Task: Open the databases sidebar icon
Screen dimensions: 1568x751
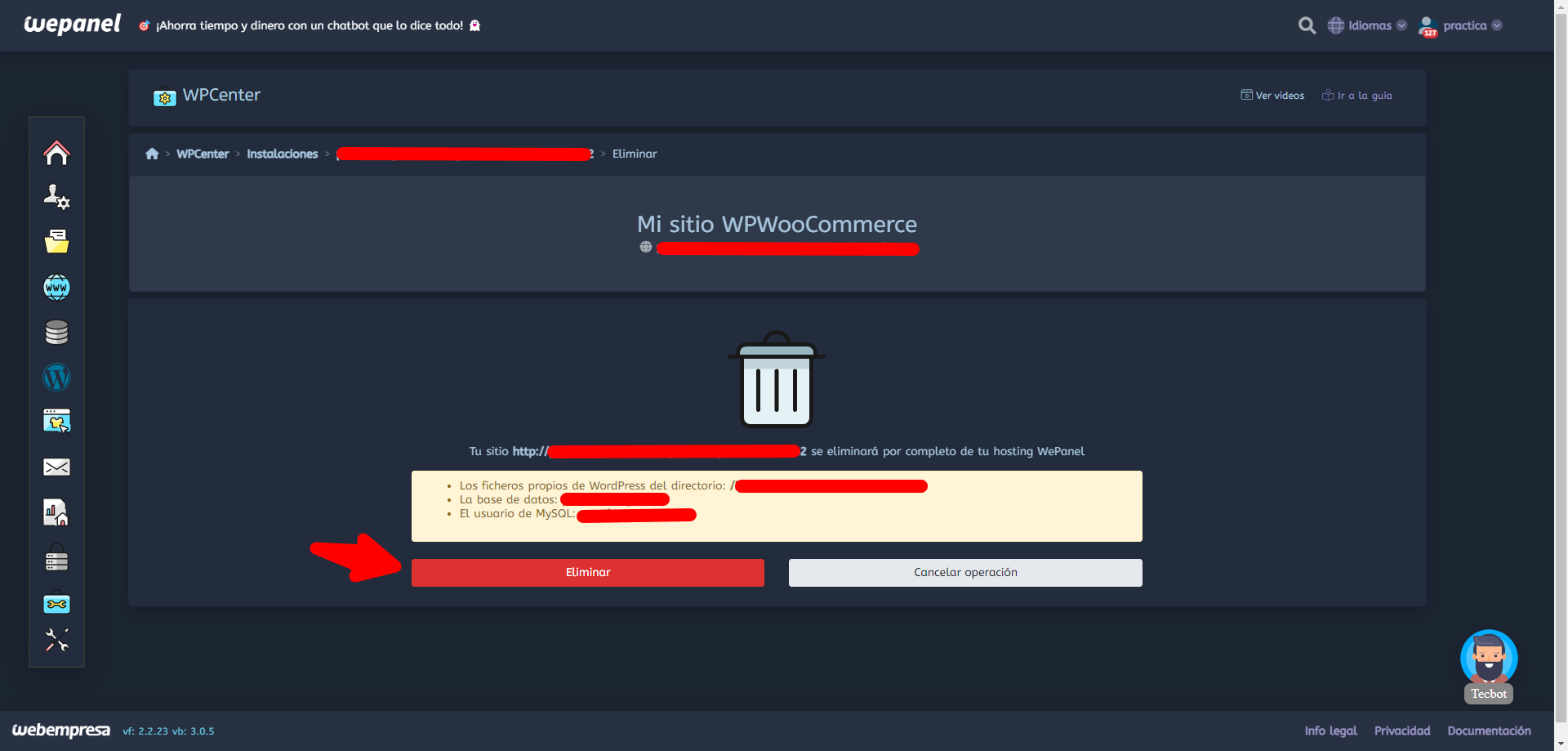Action: (x=56, y=332)
